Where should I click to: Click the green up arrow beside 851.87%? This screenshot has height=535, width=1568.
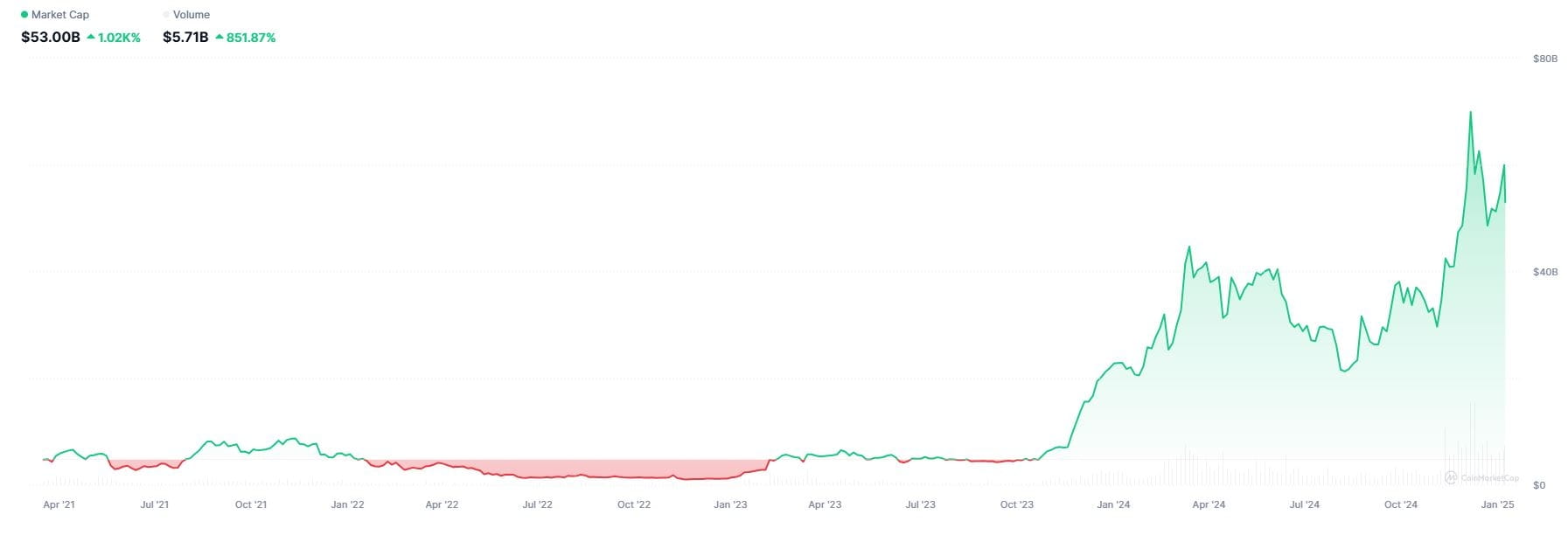click(220, 38)
